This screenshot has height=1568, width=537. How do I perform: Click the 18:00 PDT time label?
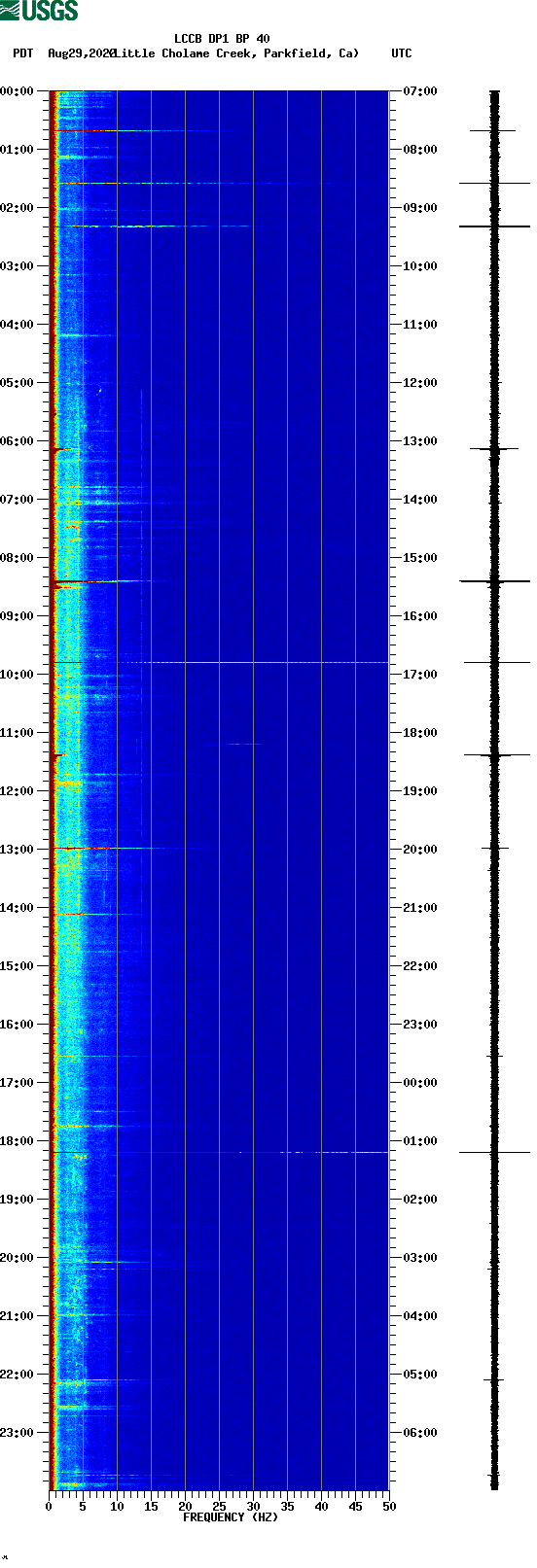tap(17, 1141)
